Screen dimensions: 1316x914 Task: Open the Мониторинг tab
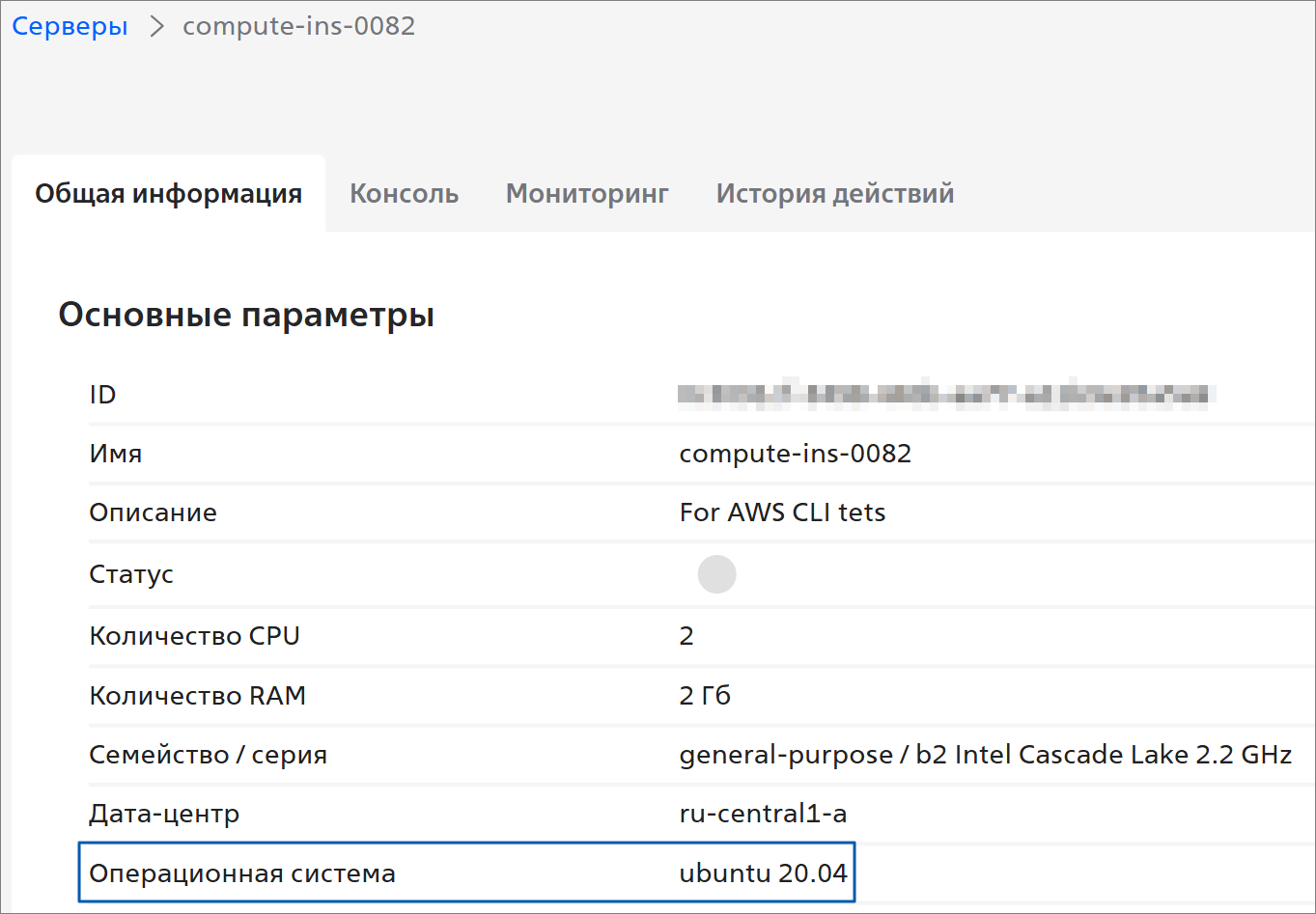587,194
